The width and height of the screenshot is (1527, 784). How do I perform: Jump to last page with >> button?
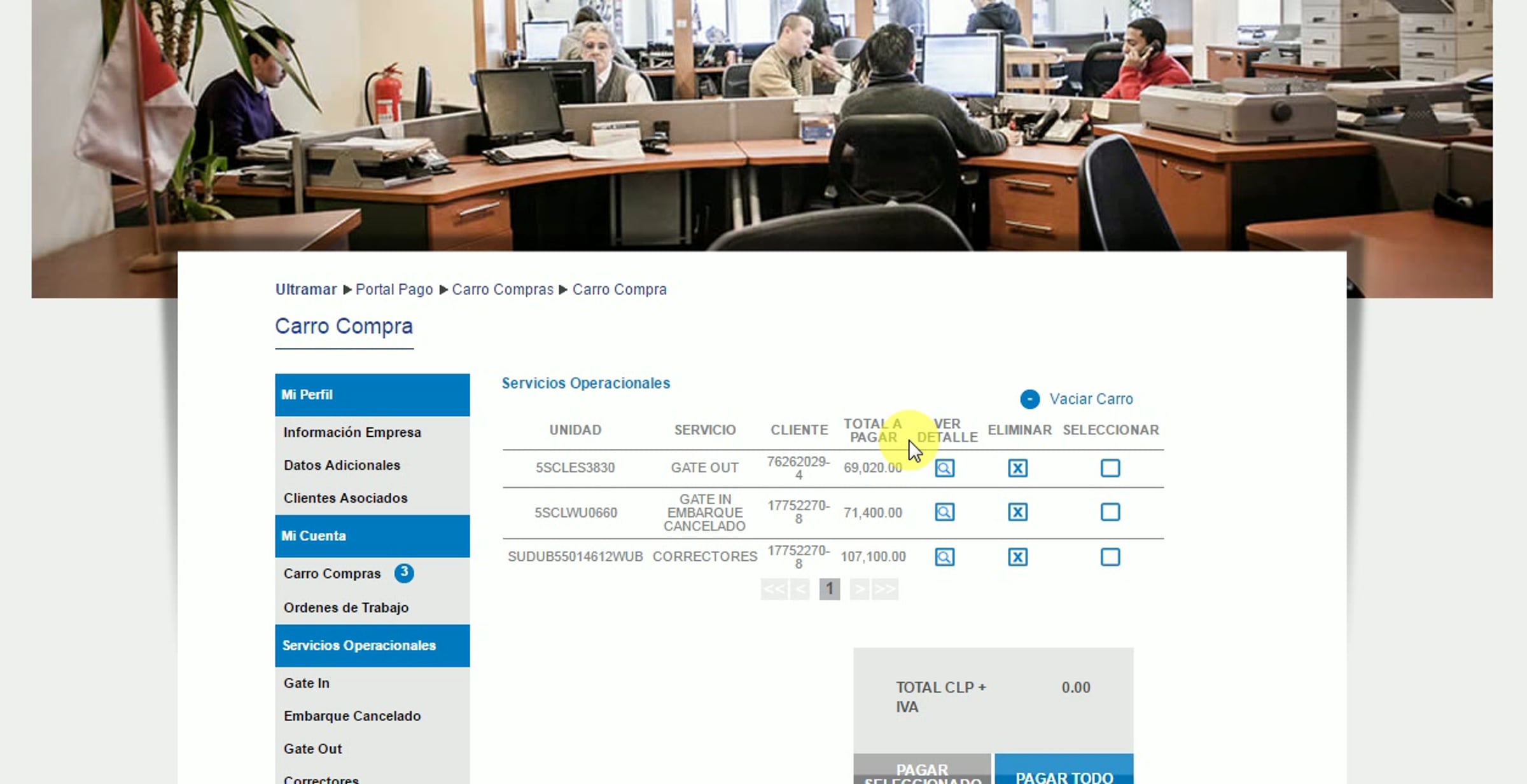(x=885, y=589)
